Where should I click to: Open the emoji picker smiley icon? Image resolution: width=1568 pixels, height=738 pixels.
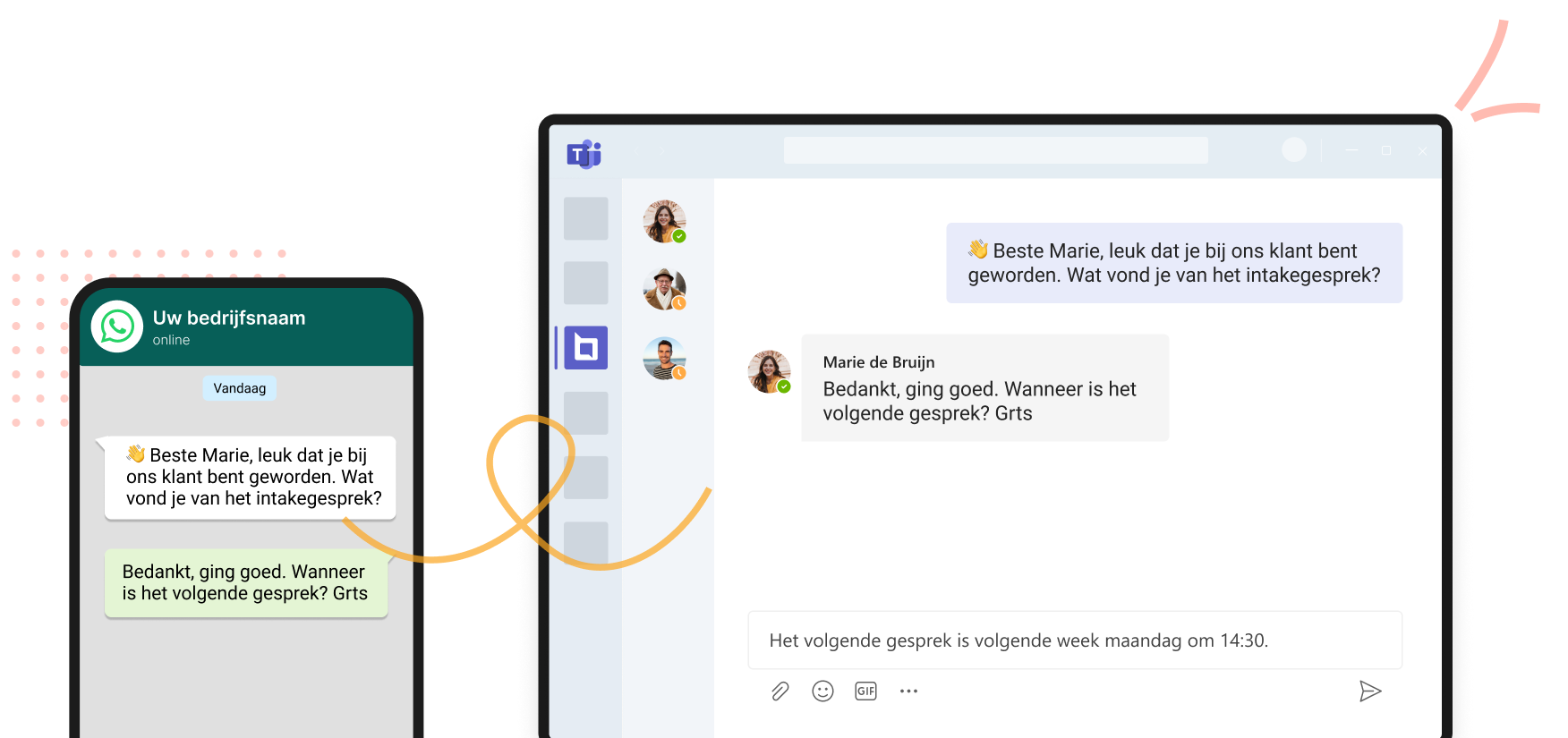point(822,691)
